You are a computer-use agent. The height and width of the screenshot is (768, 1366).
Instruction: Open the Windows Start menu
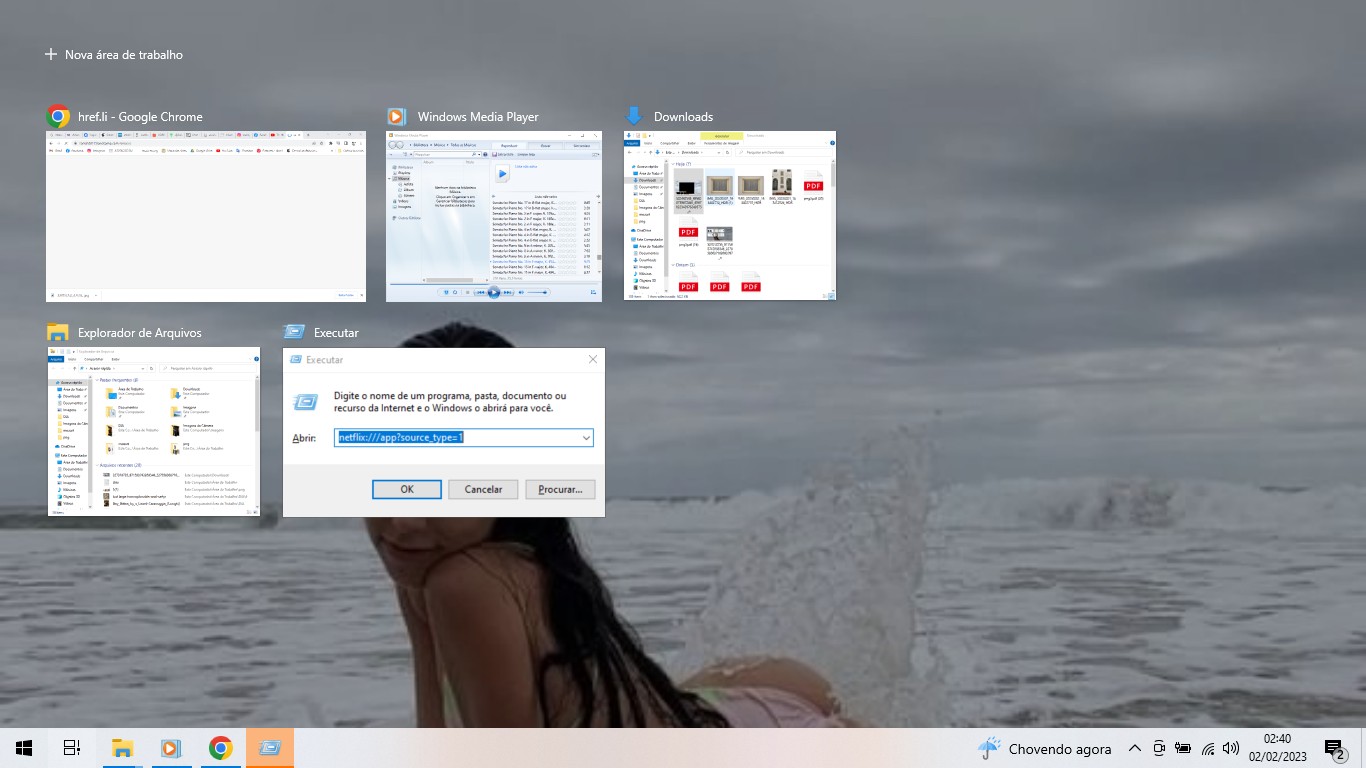[x=24, y=748]
